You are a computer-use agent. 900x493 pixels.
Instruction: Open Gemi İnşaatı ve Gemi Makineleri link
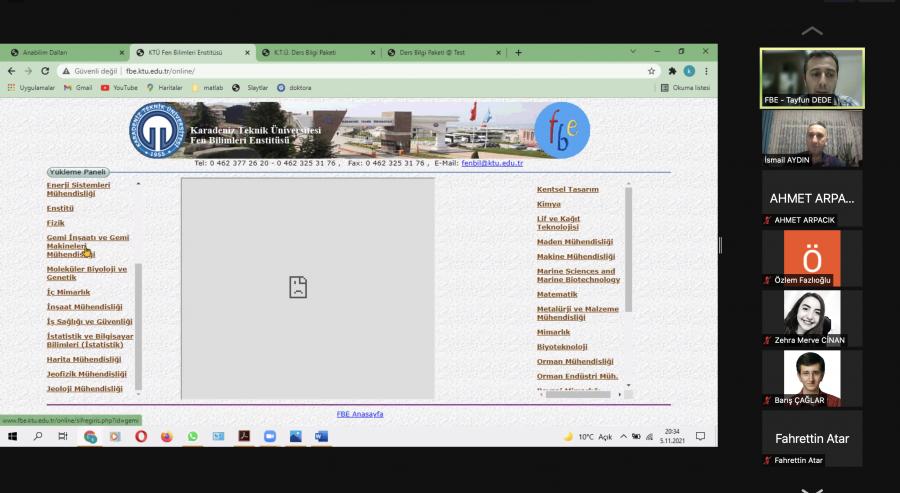point(87,246)
